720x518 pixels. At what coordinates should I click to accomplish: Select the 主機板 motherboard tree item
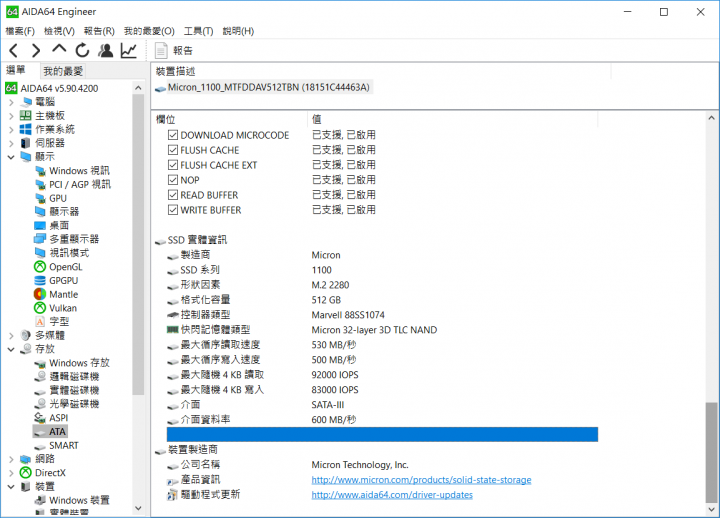(50, 116)
